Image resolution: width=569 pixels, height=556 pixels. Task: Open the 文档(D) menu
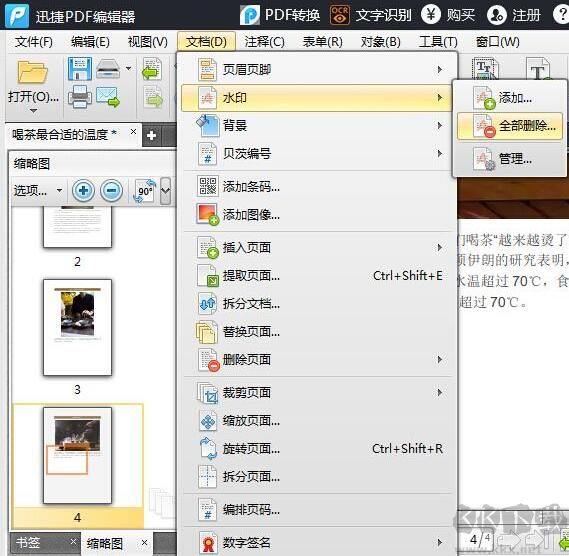pos(206,42)
